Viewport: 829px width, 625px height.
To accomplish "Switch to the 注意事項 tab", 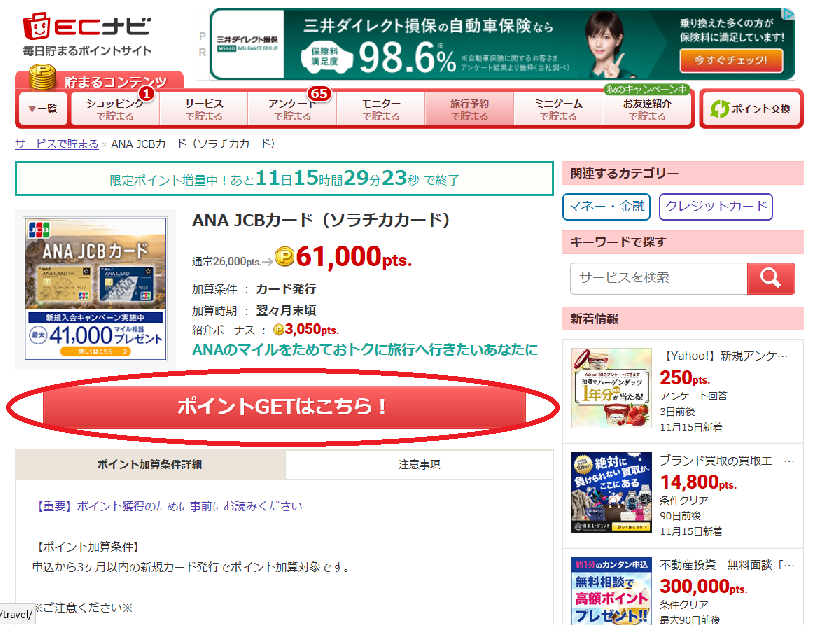I will click(x=419, y=465).
